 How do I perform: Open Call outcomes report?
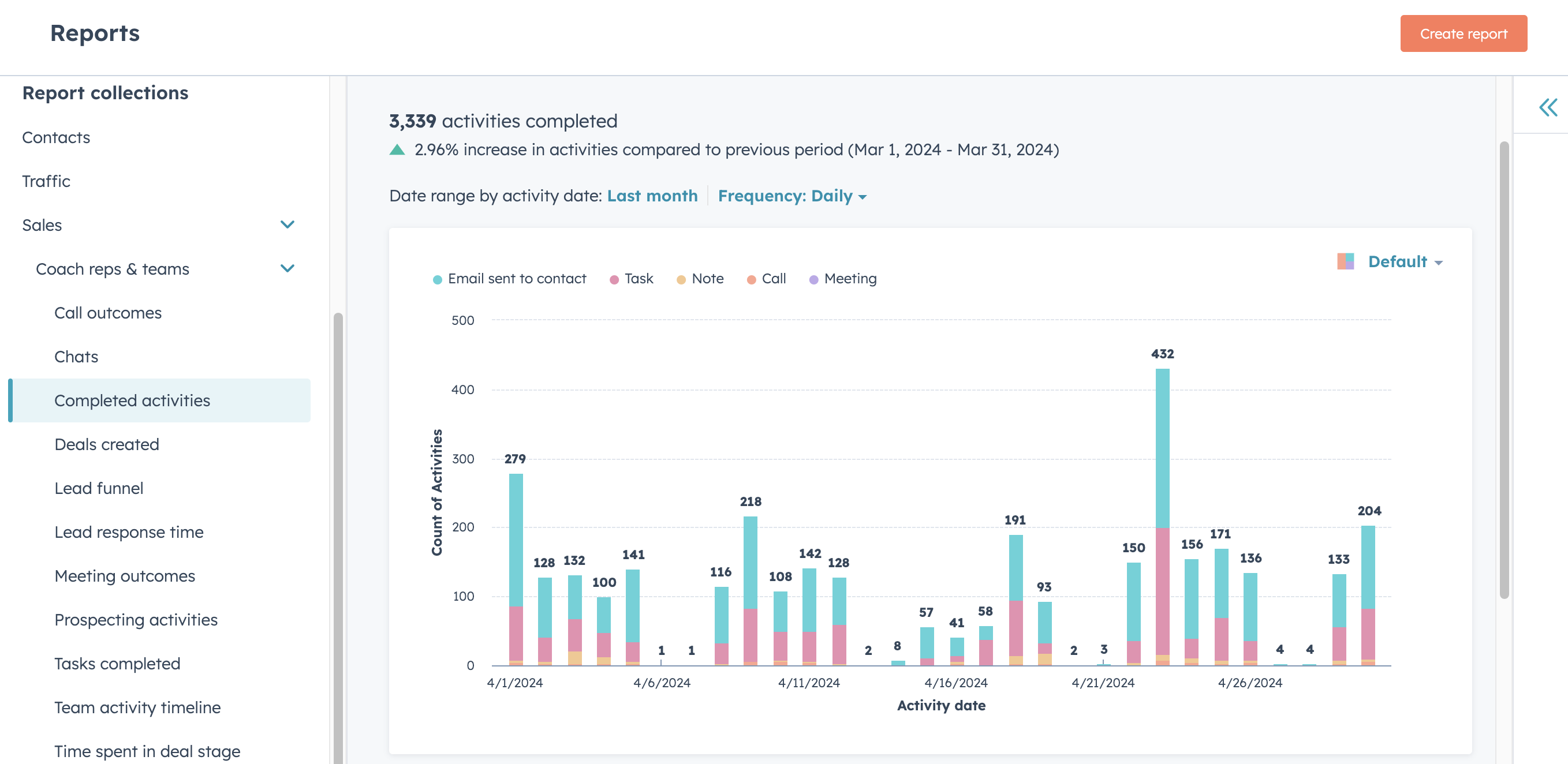108,313
